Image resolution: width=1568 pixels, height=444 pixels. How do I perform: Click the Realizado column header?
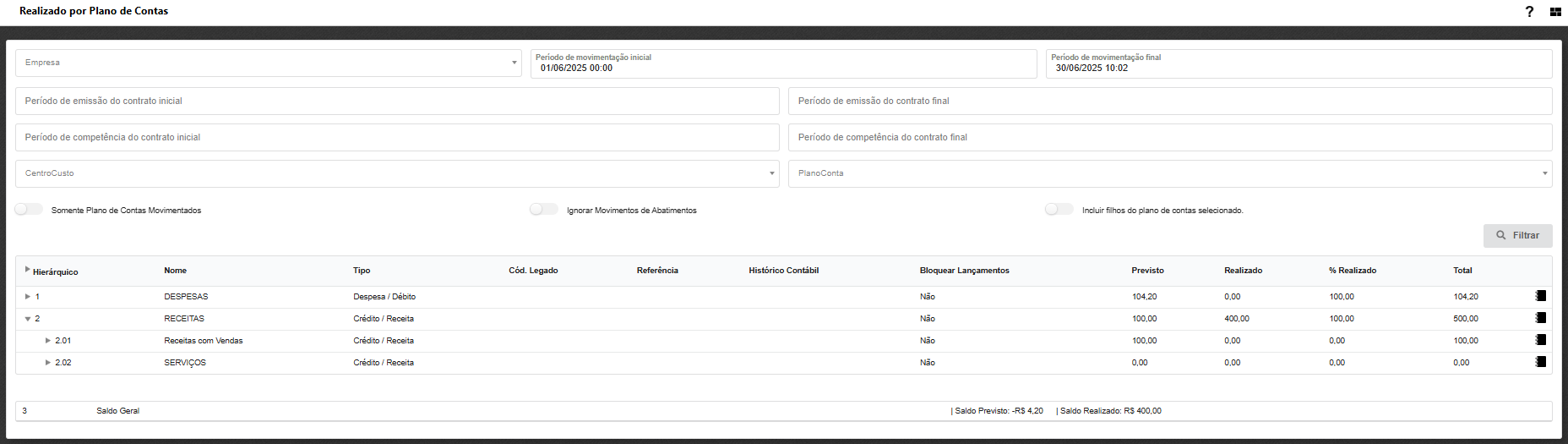1243,271
